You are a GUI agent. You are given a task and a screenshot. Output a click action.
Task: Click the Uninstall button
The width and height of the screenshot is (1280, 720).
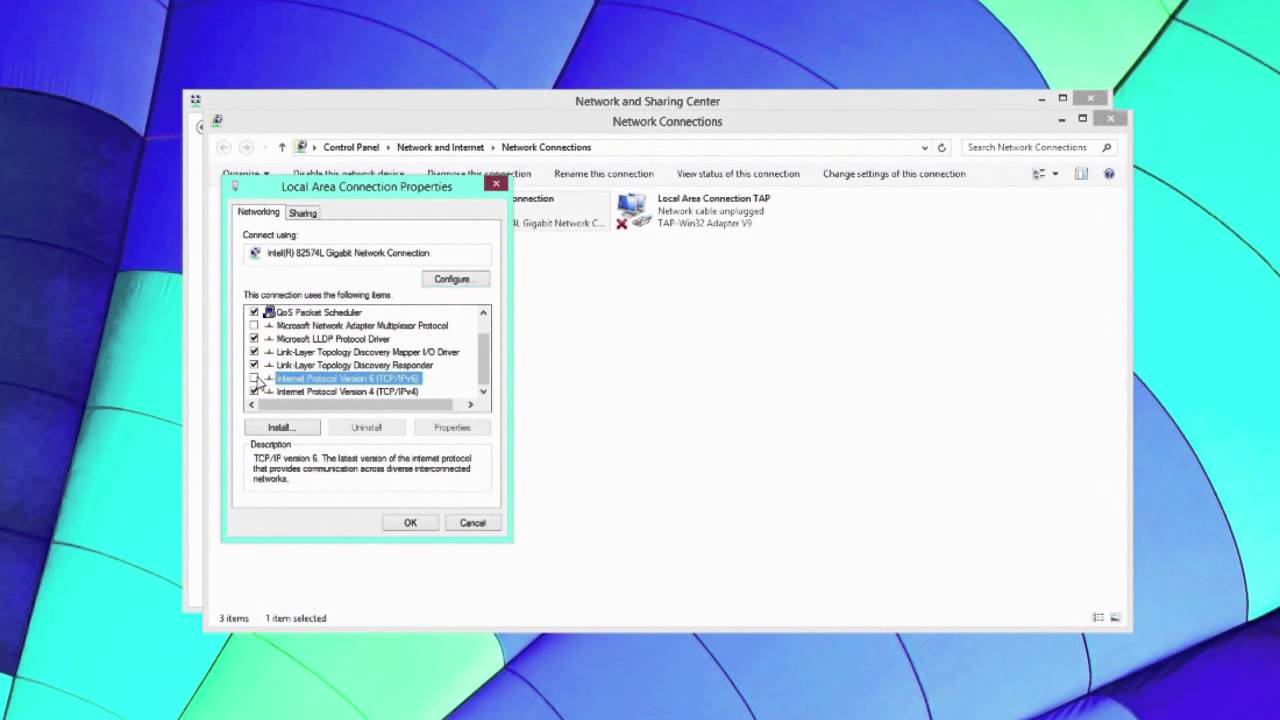tap(367, 427)
